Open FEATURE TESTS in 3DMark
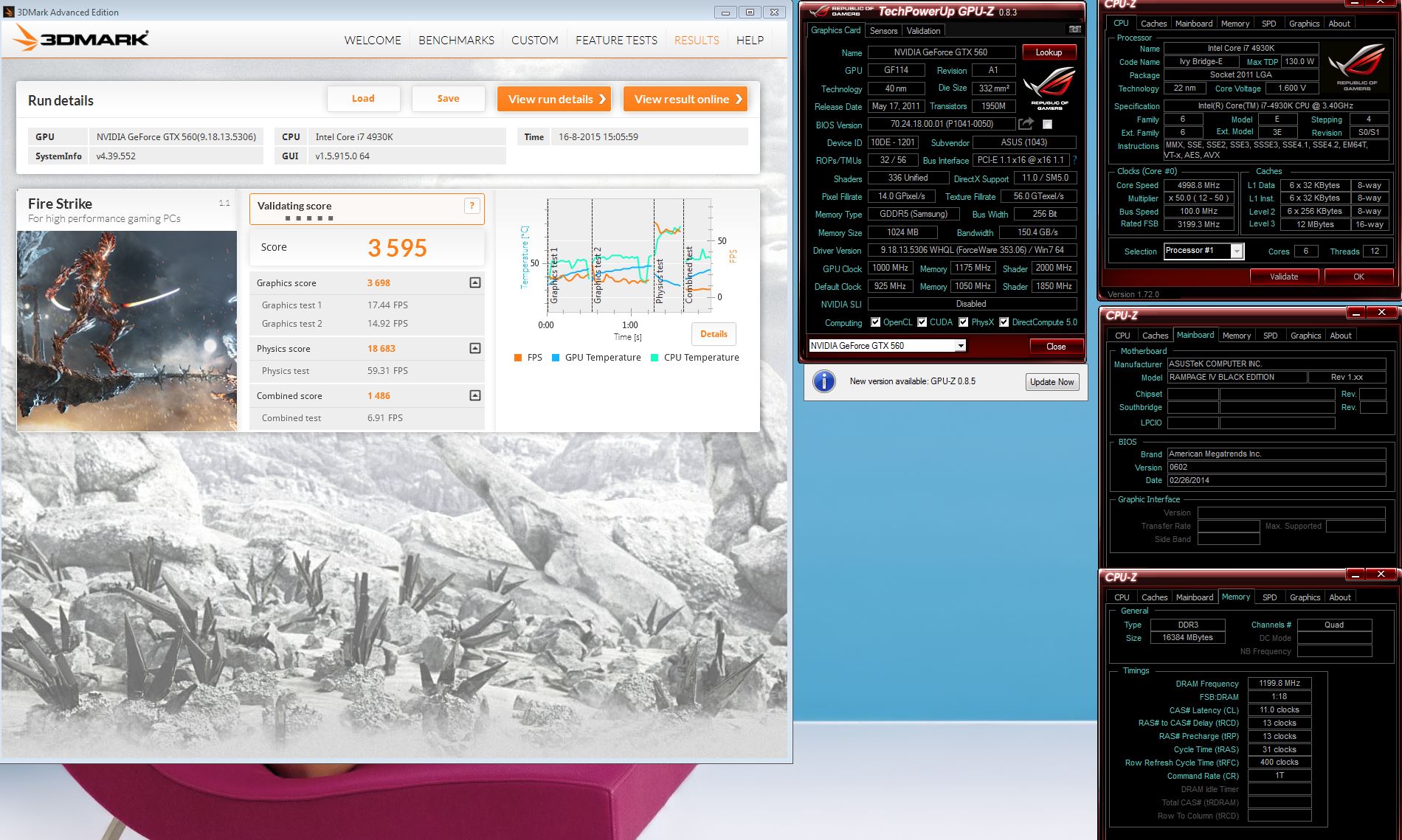The height and width of the screenshot is (840, 1402). point(616,40)
